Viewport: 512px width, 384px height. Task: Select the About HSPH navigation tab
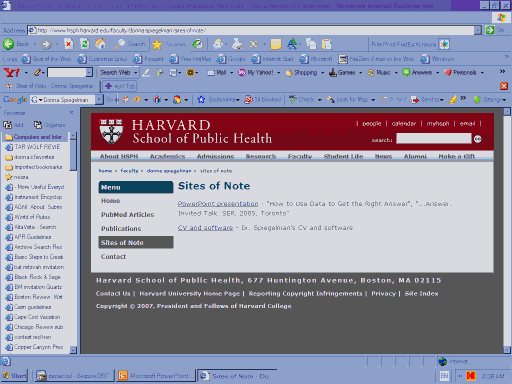(x=119, y=156)
